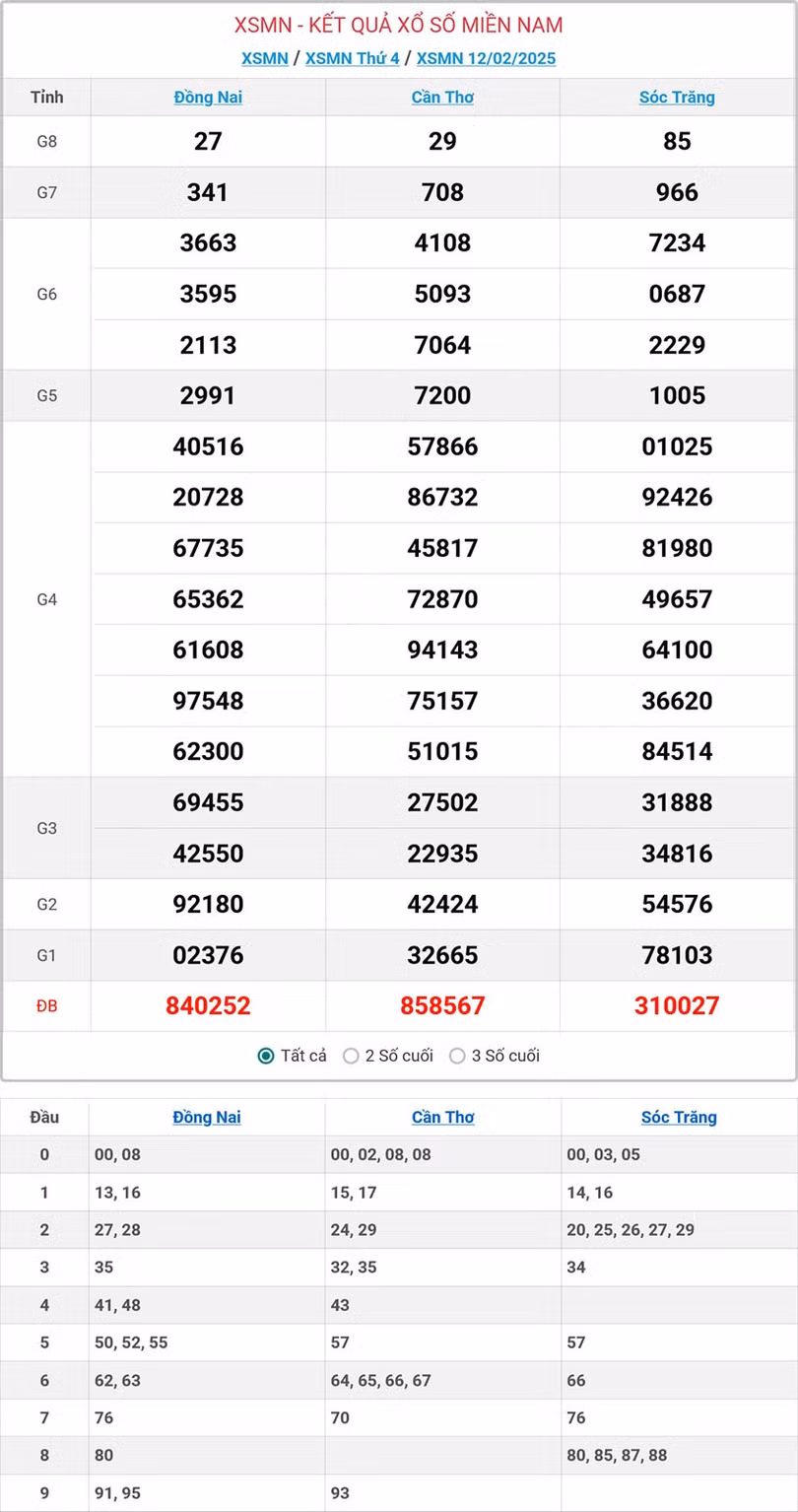This screenshot has height=1512, width=798.
Task: Open Sóc Trăng link in prize results header
Action: tap(677, 97)
